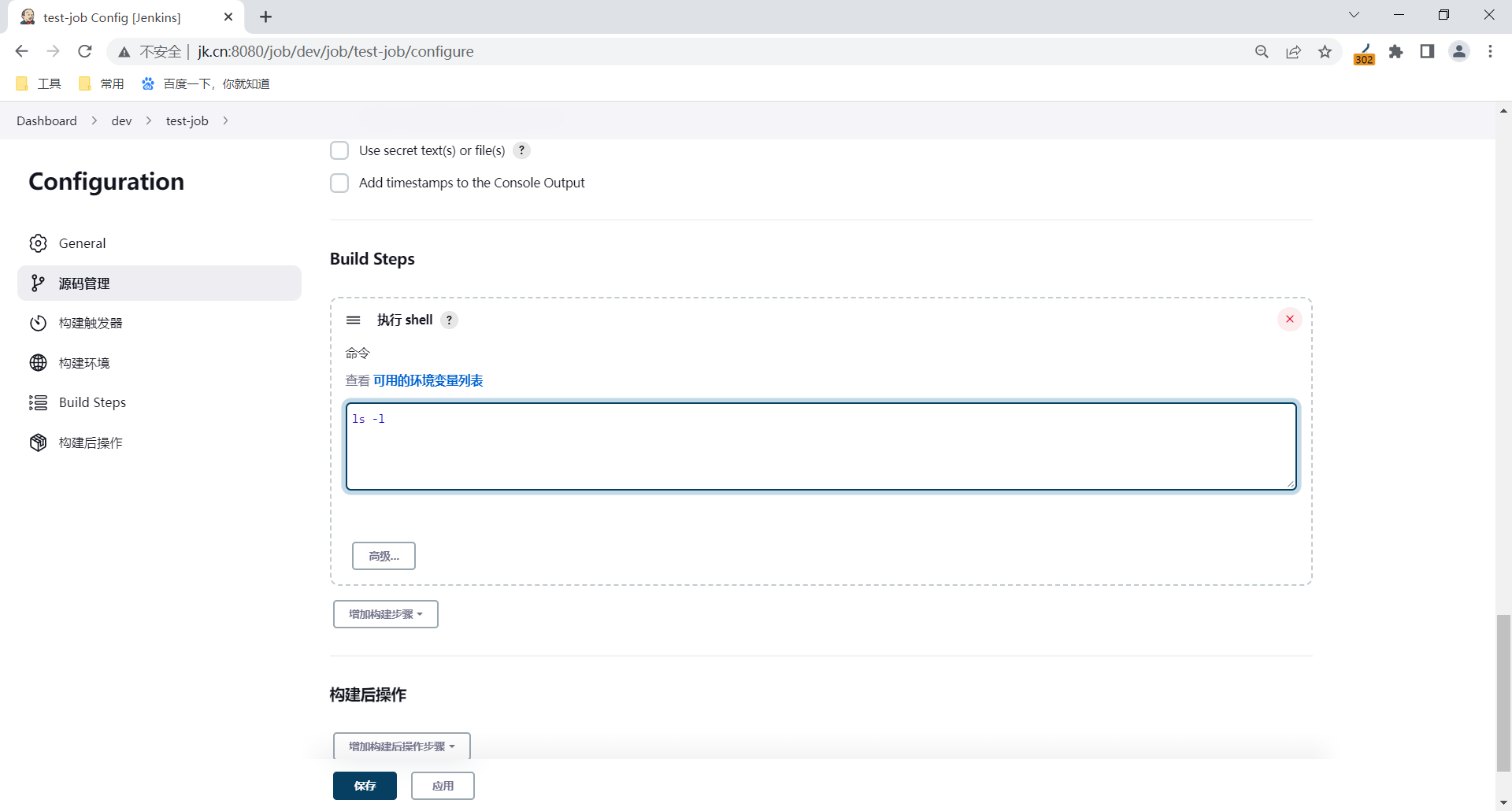Screen dimensions: 1512x811
Task: Toggle the browser side panel
Action: 1427,51
